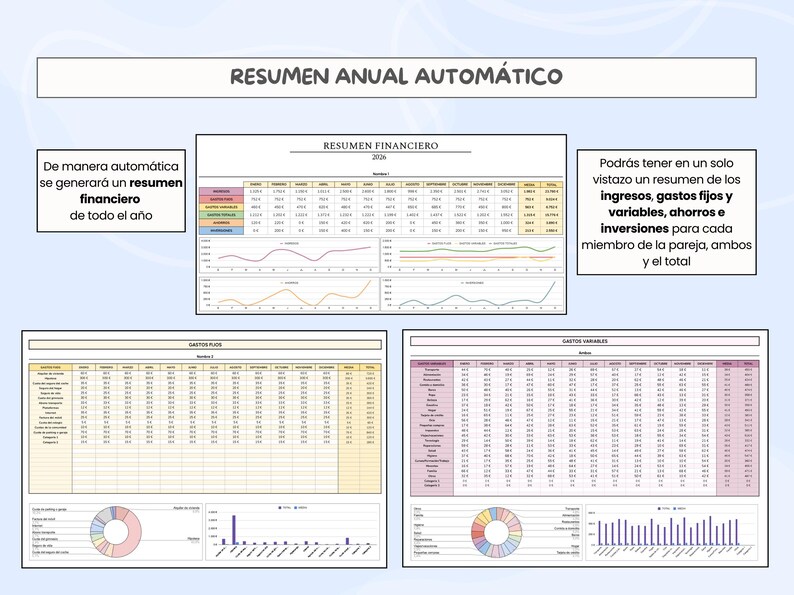Click the year "2026" under Resumen Financiero
Screen dimensions: 794x595
pyautogui.click(x=379, y=157)
